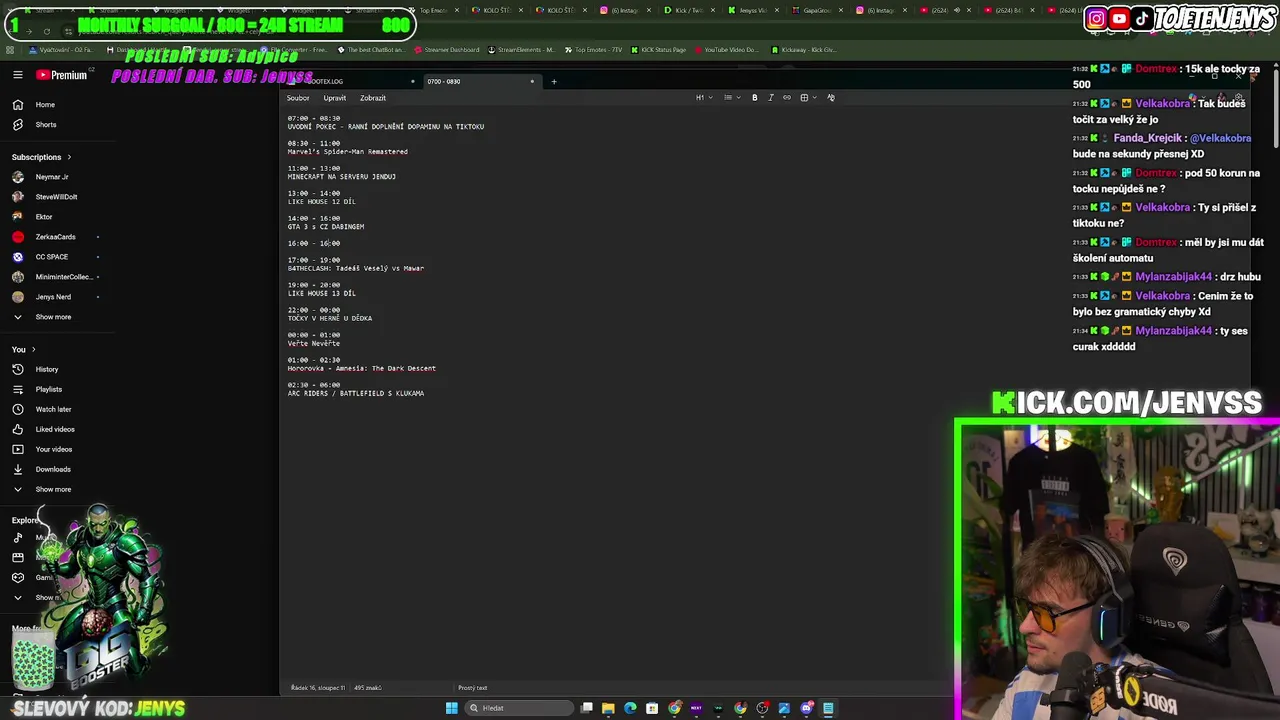The image size is (1280, 720).
Task: Click the line BATHECLASH: Tadeáš Veselý vs Mawar
Action: click(356, 268)
